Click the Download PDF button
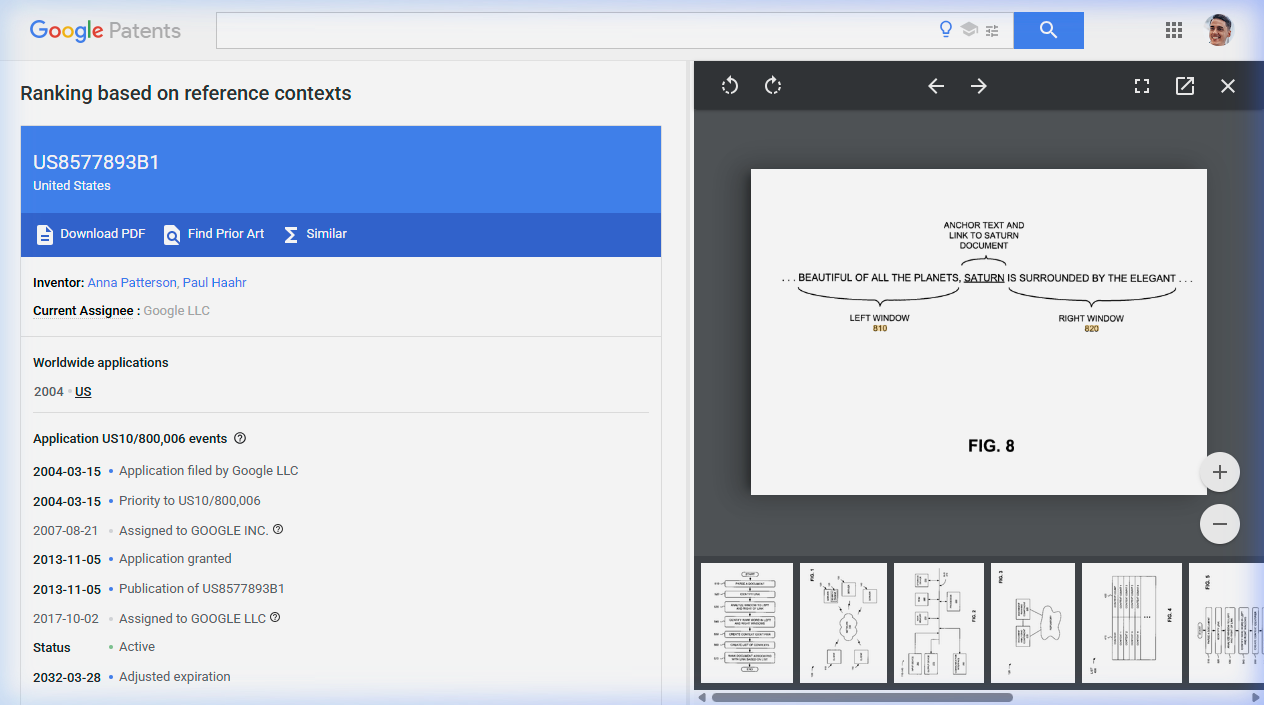The width and height of the screenshot is (1264, 705). pos(91,234)
